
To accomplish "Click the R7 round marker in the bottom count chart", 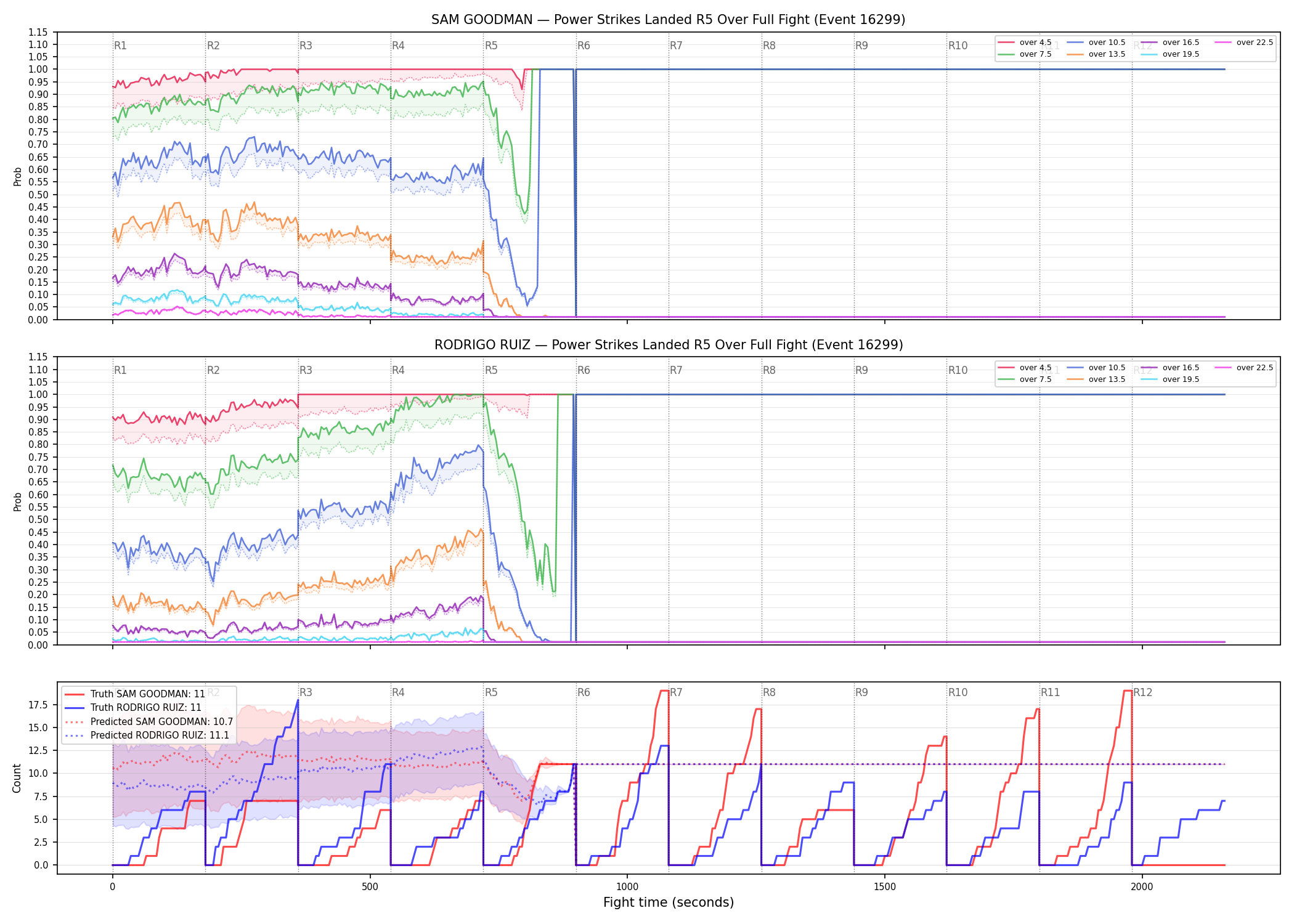I will pyautogui.click(x=676, y=692).
